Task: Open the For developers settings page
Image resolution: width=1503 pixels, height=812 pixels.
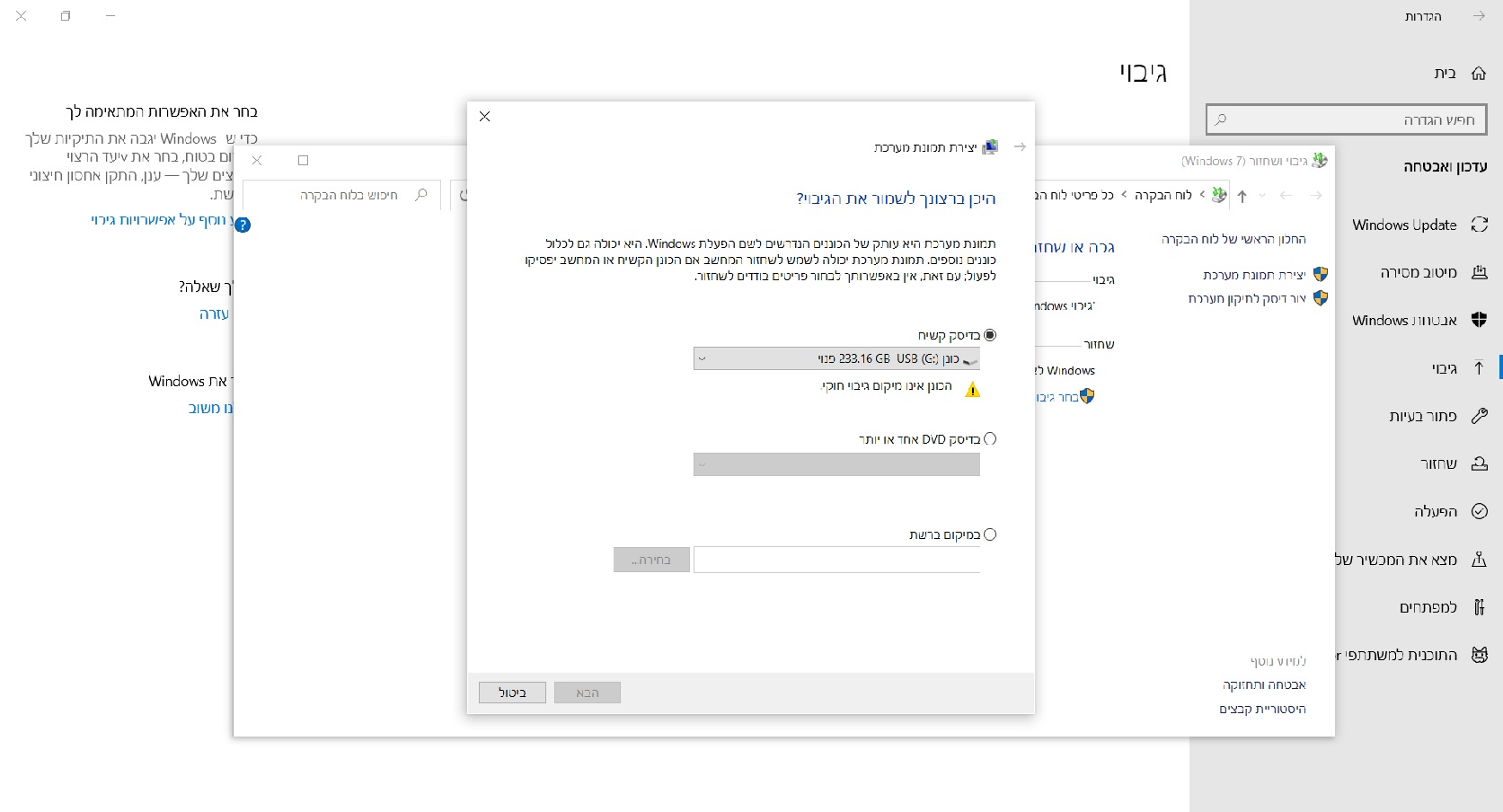Action: click(1428, 607)
